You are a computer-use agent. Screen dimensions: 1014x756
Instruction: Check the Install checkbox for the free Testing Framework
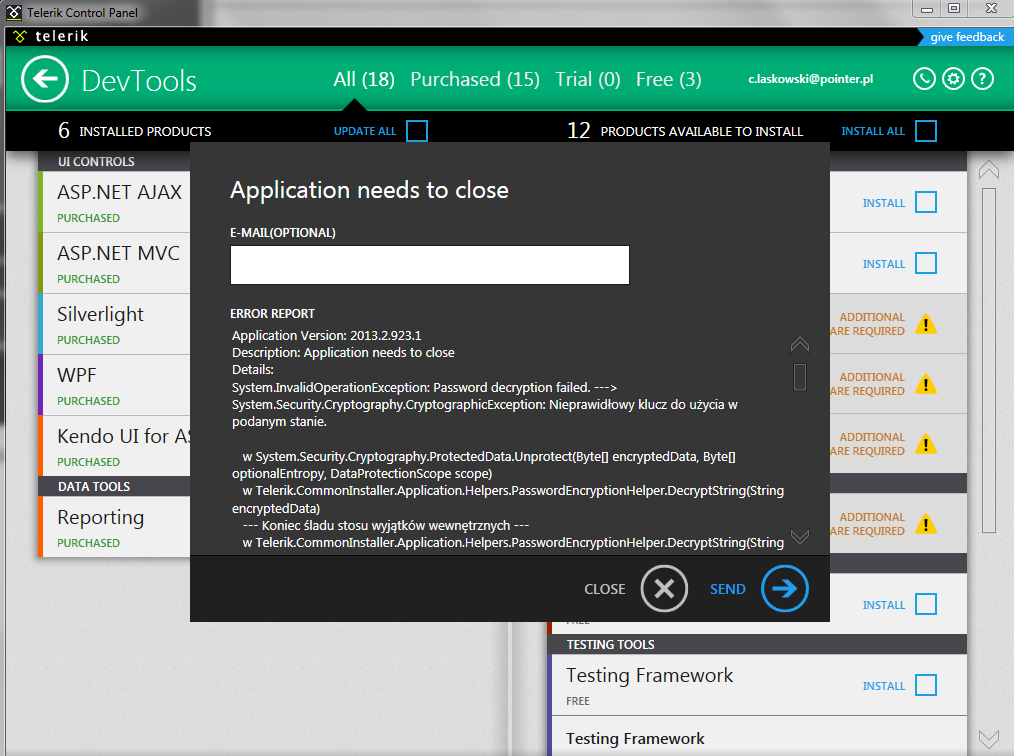click(926, 685)
